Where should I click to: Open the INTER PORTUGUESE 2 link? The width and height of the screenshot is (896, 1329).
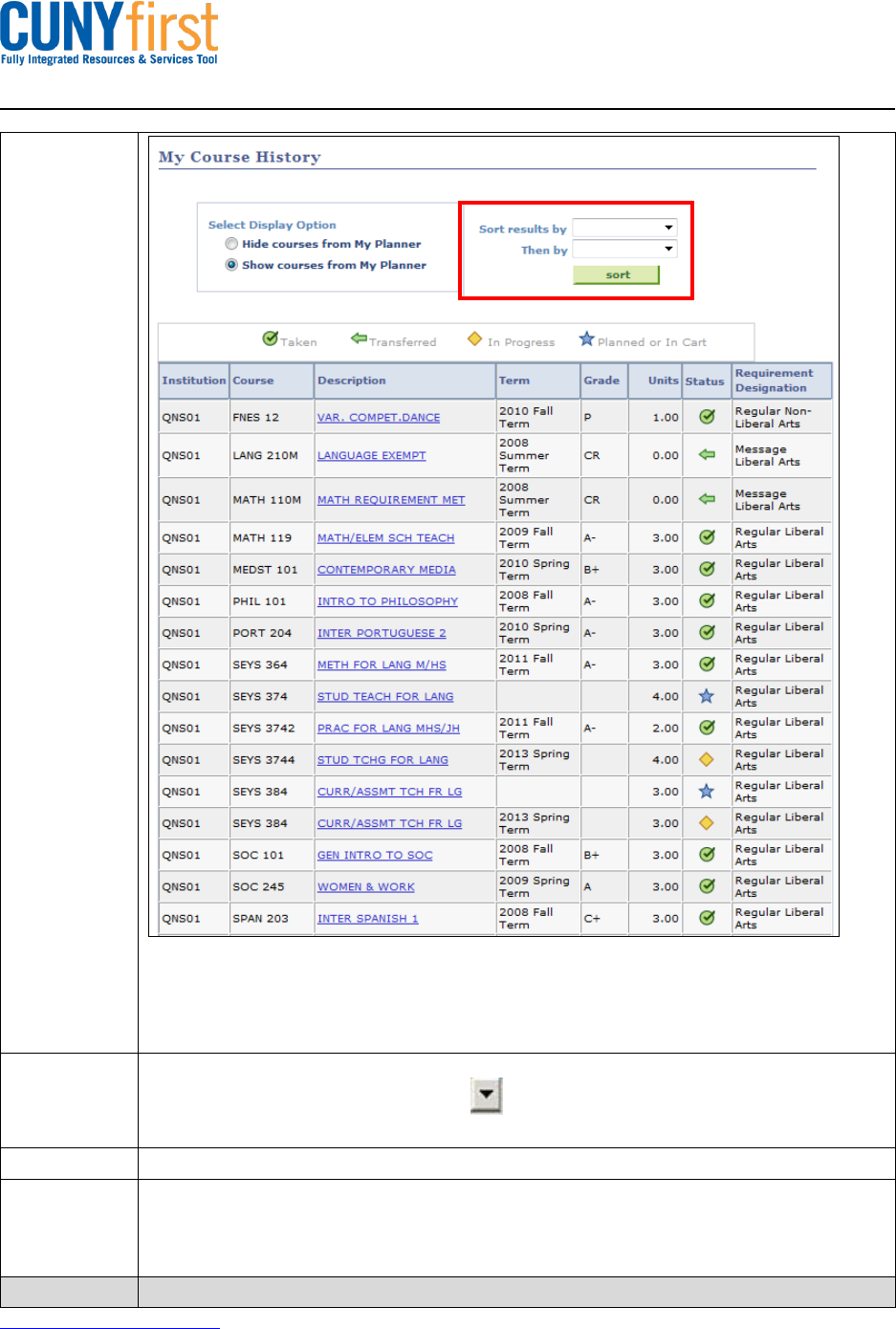click(x=382, y=633)
